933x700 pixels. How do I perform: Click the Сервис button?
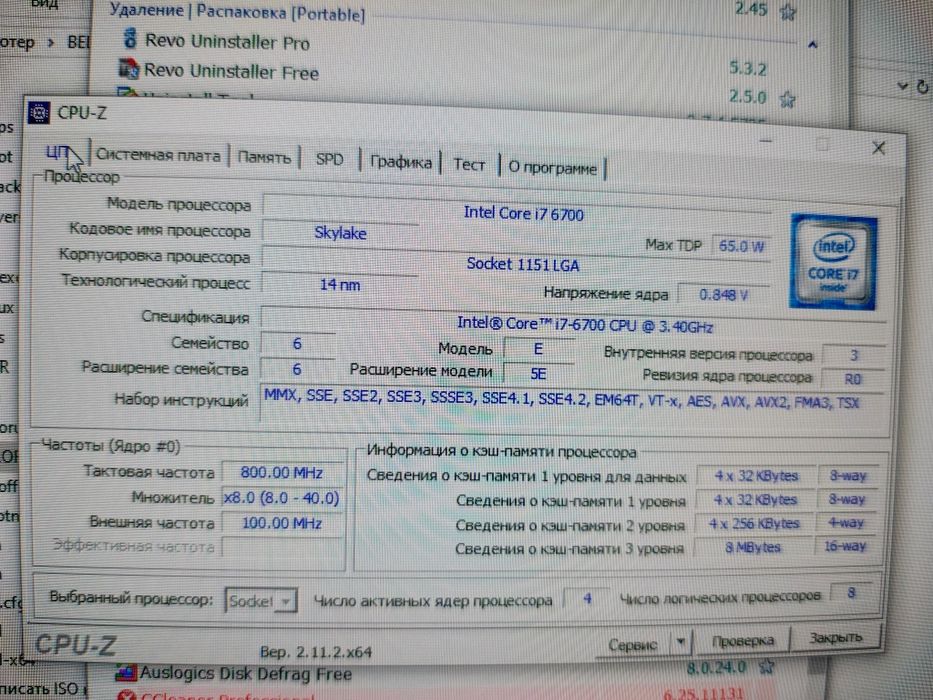(x=633, y=645)
